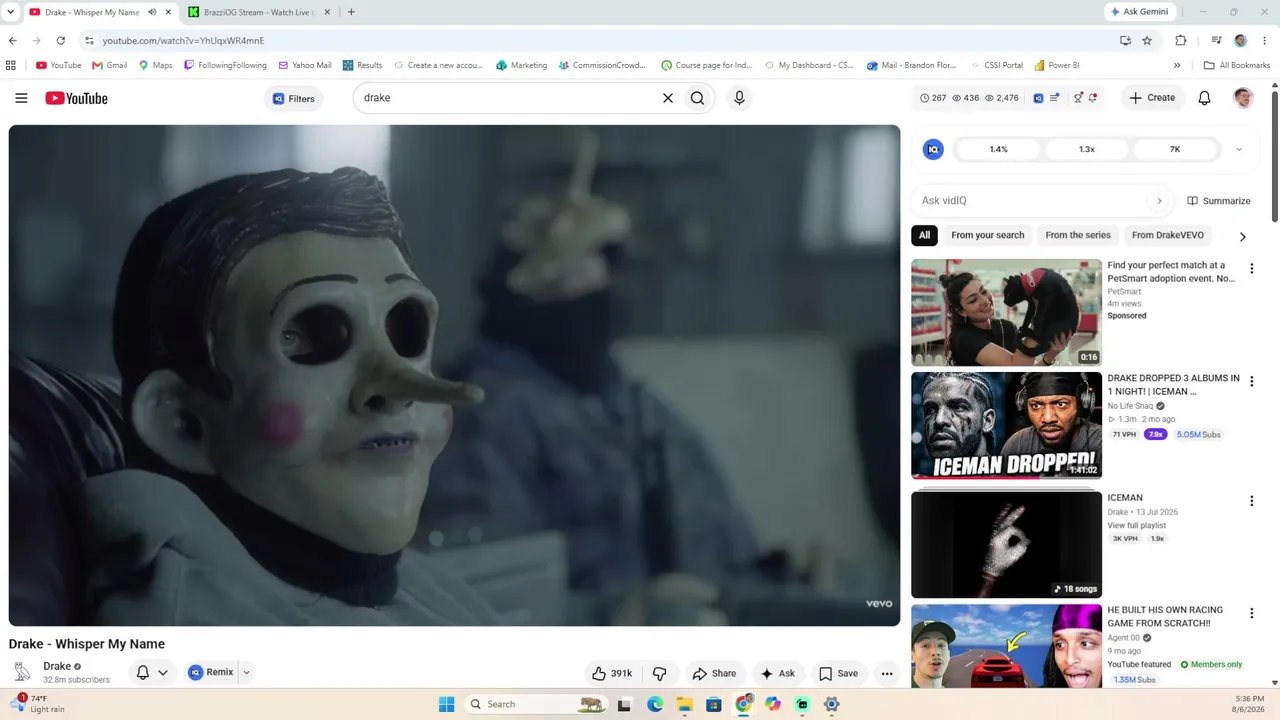Open the vidIQ list icon with blue dot
The height and width of the screenshot is (720, 1280).
point(1054,98)
